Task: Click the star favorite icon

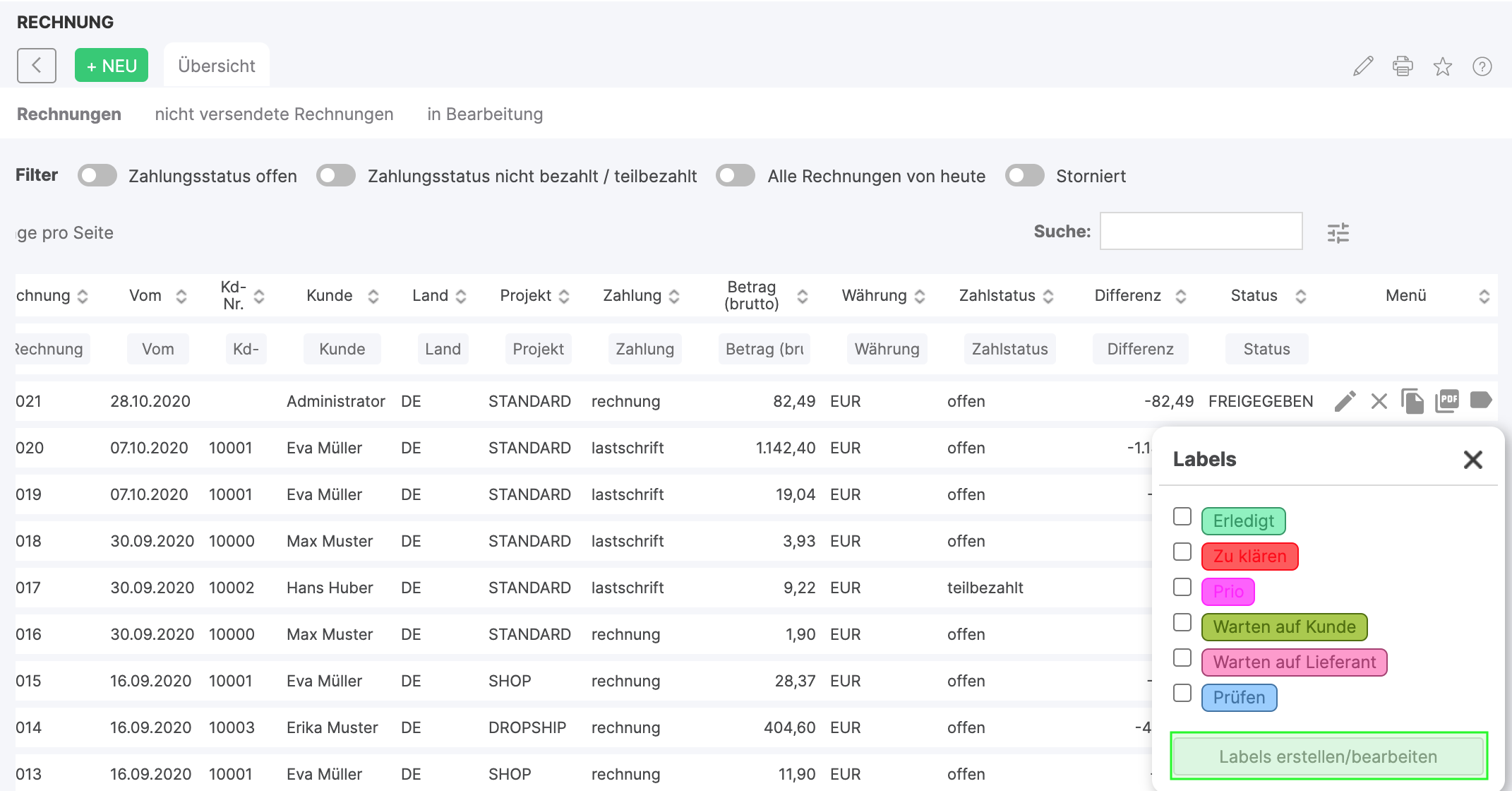Action: pos(1442,66)
